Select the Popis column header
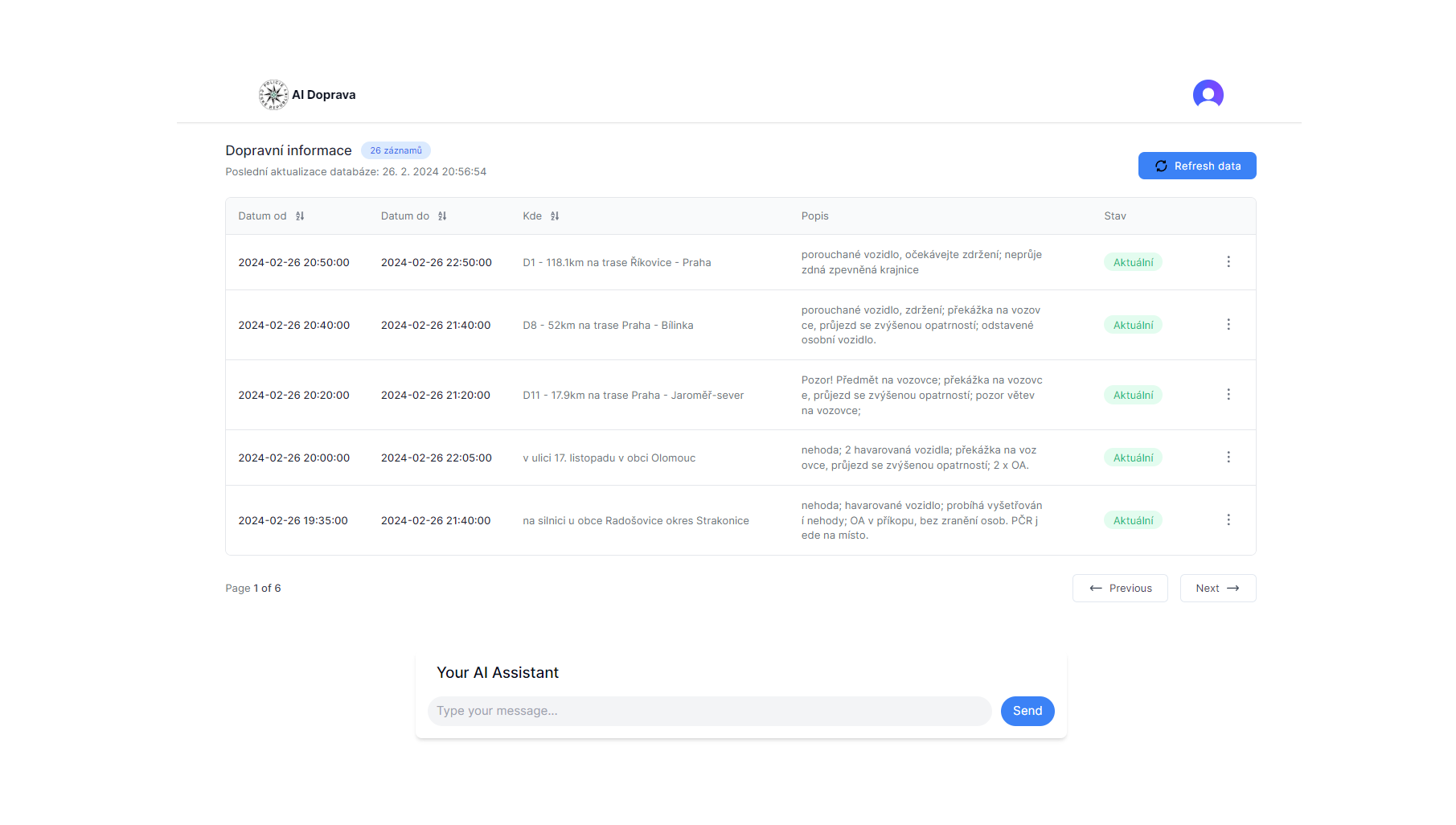Viewport: 1456px width, 825px height. point(814,216)
